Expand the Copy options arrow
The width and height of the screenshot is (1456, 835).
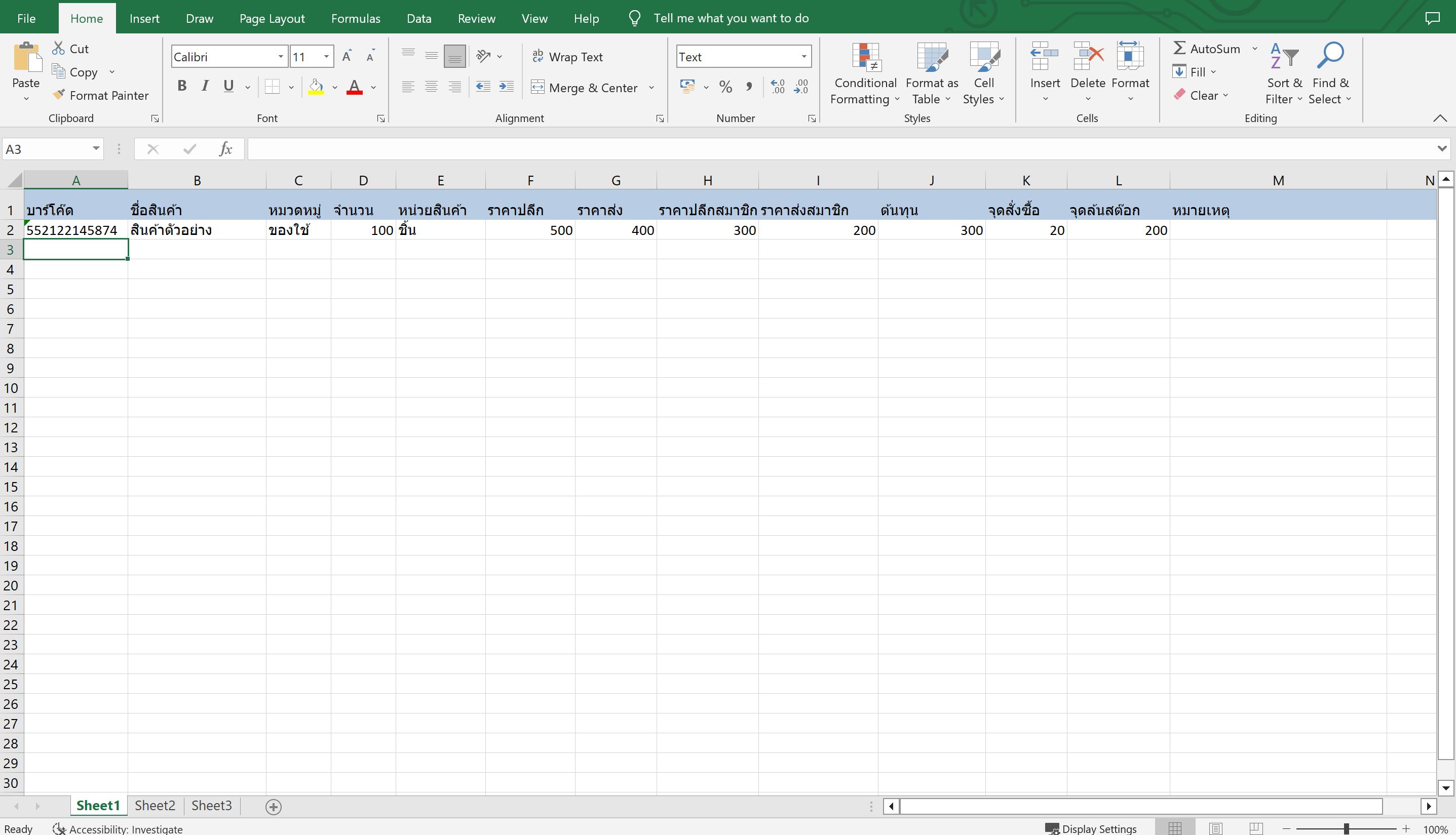pos(112,72)
